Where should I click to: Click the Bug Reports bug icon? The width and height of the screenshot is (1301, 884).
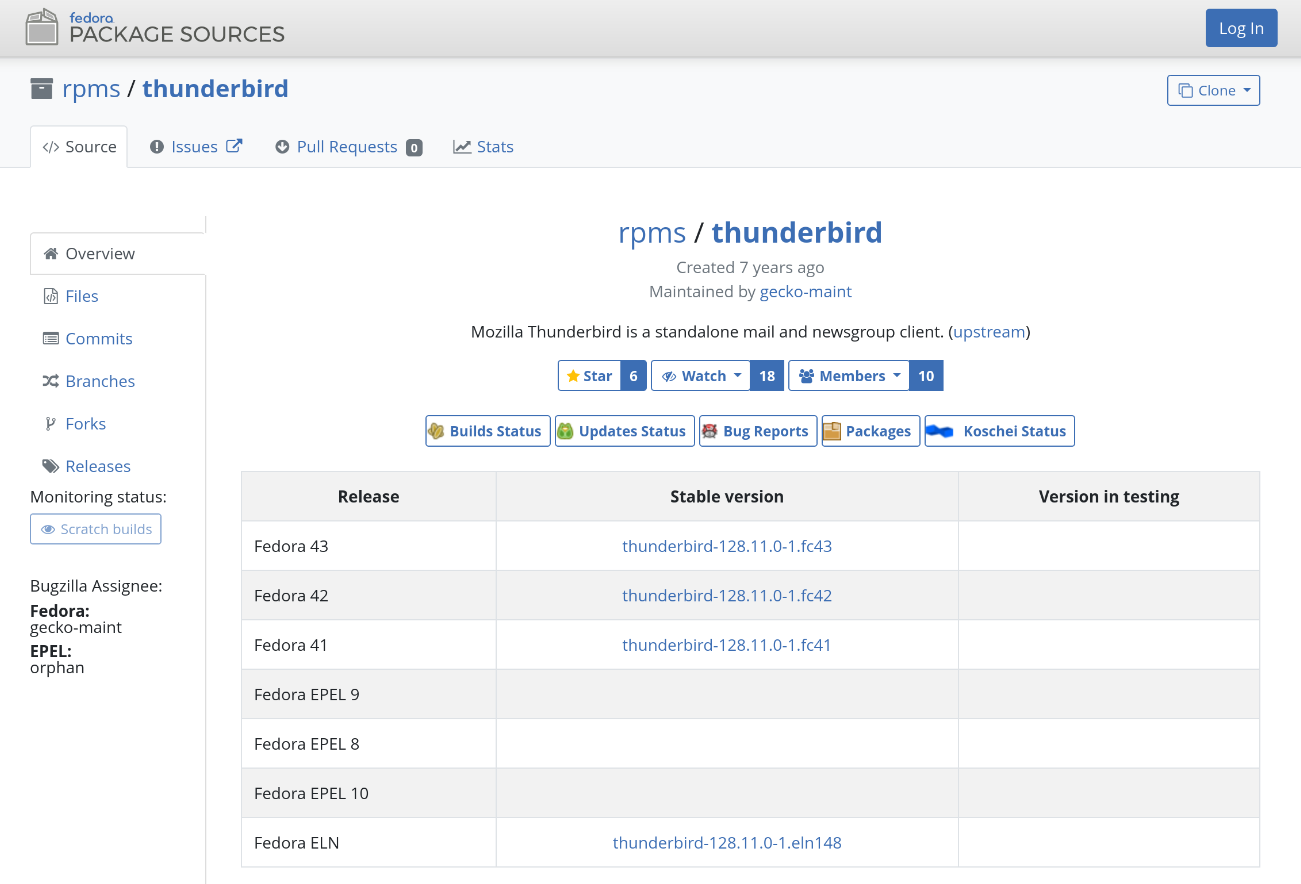709,431
